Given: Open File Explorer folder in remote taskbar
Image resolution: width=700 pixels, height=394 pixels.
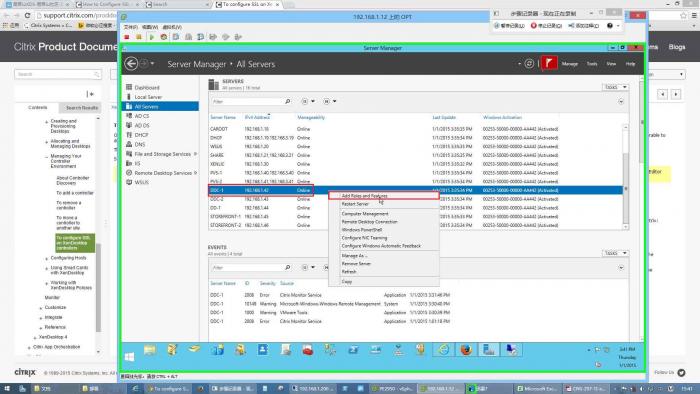Looking at the screenshot, I should coord(150,350).
